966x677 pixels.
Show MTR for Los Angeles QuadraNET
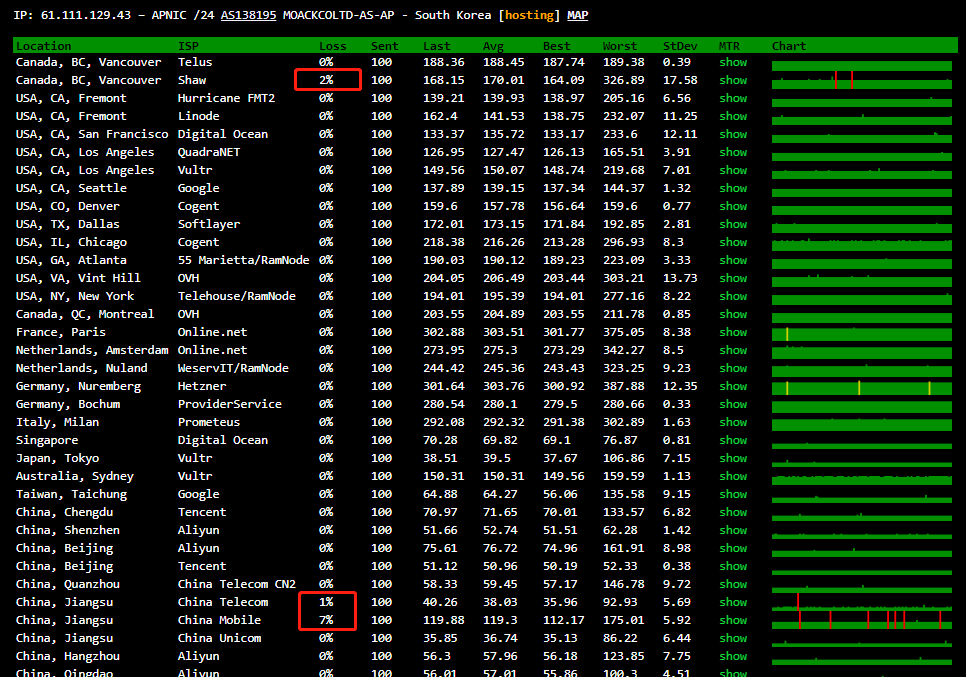pos(733,152)
